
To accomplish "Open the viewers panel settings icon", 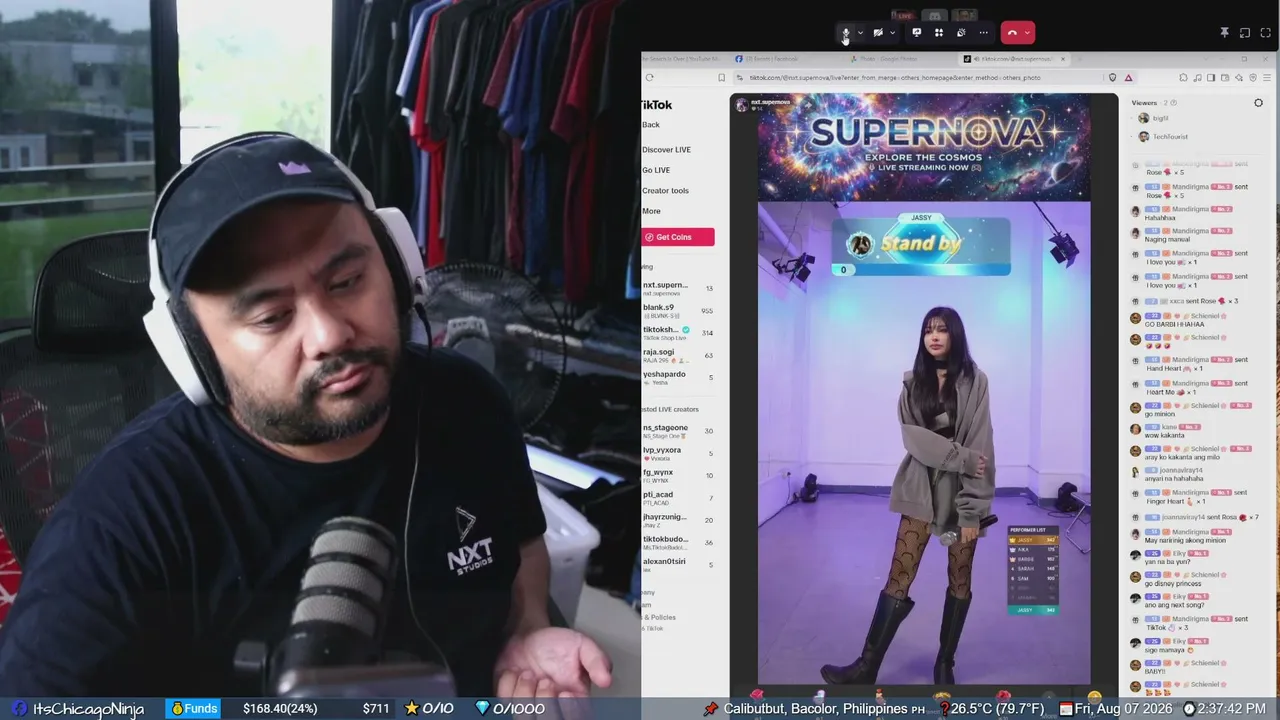I will pos(1258,103).
